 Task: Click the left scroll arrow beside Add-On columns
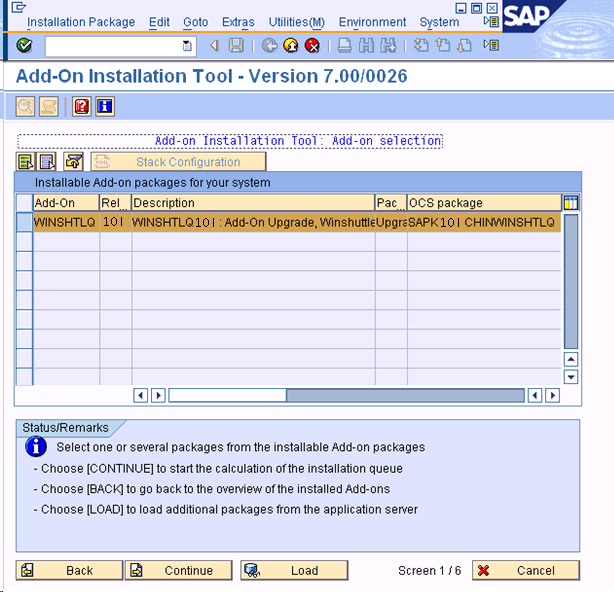[x=141, y=395]
